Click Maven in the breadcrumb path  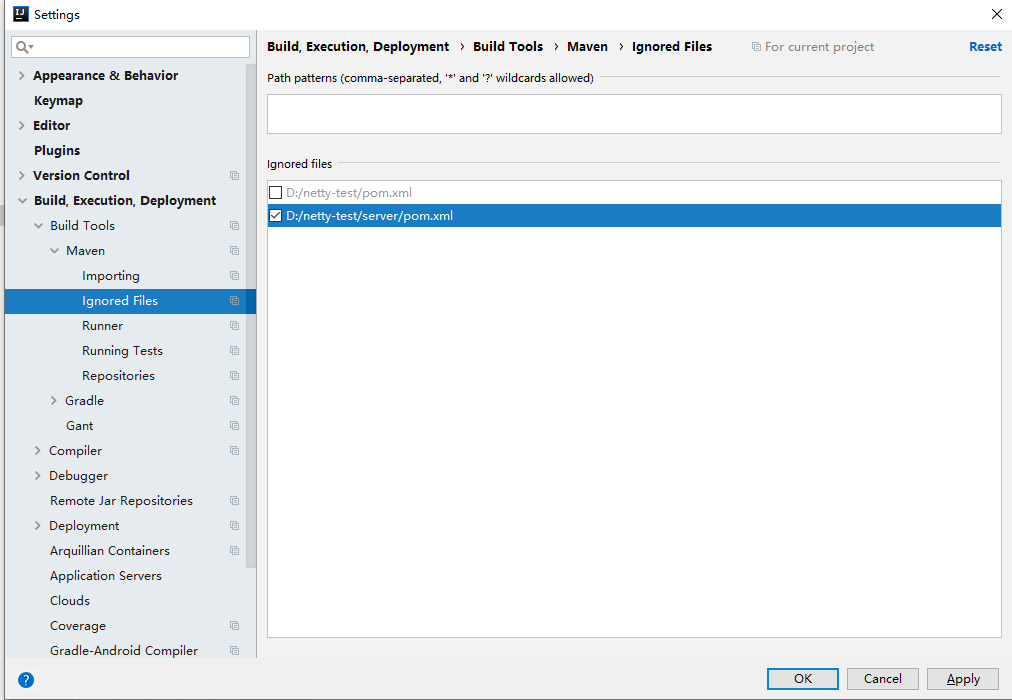click(x=587, y=47)
